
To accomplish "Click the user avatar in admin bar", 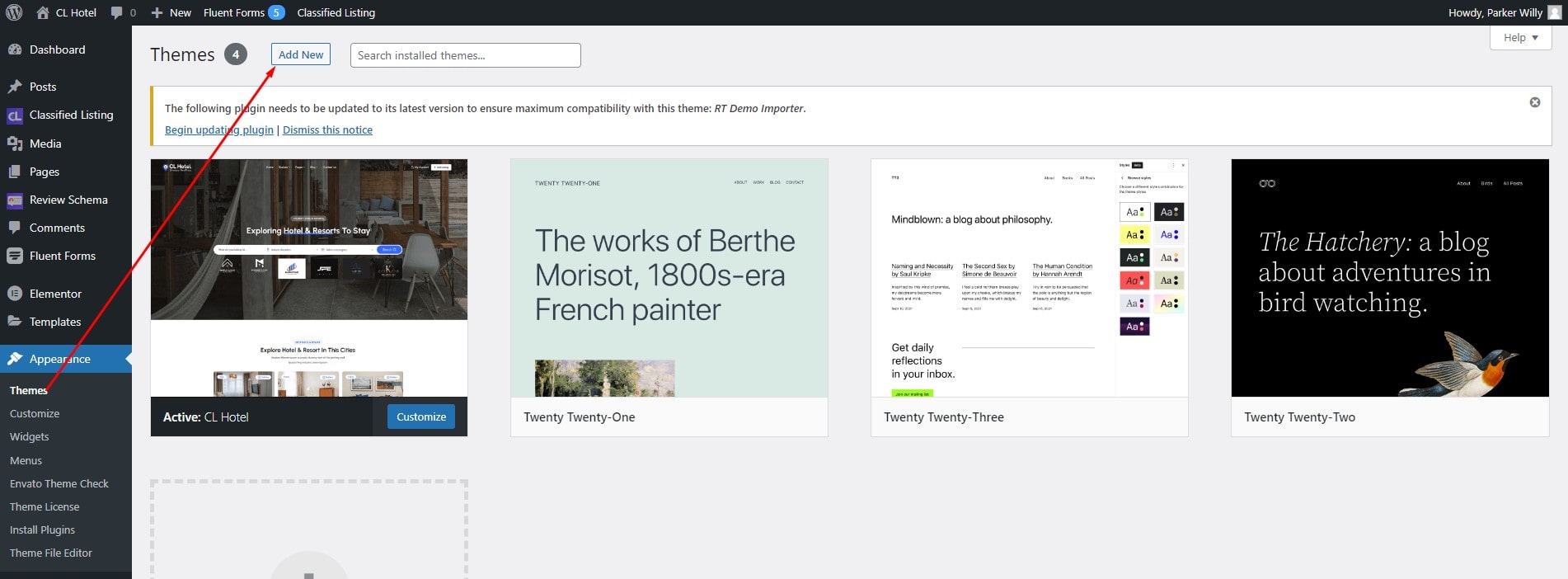I will pyautogui.click(x=1554, y=12).
